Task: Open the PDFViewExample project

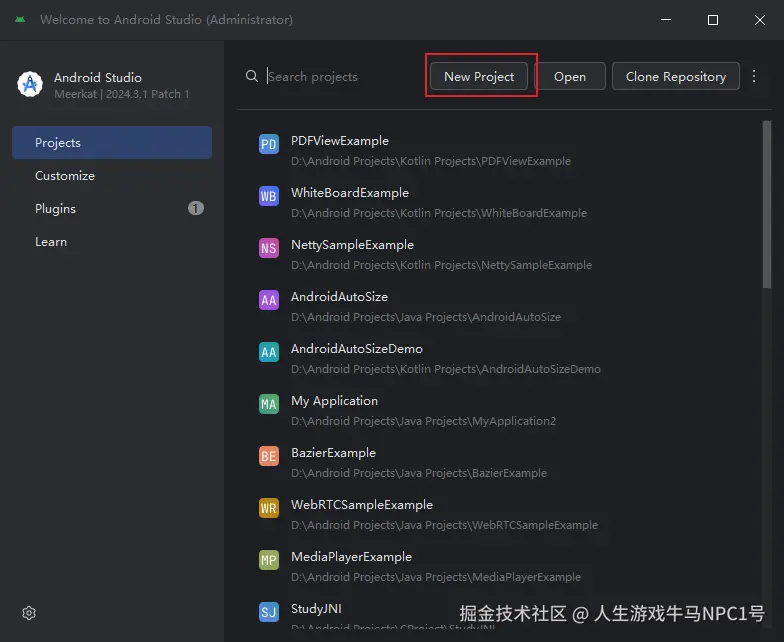Action: pos(340,141)
